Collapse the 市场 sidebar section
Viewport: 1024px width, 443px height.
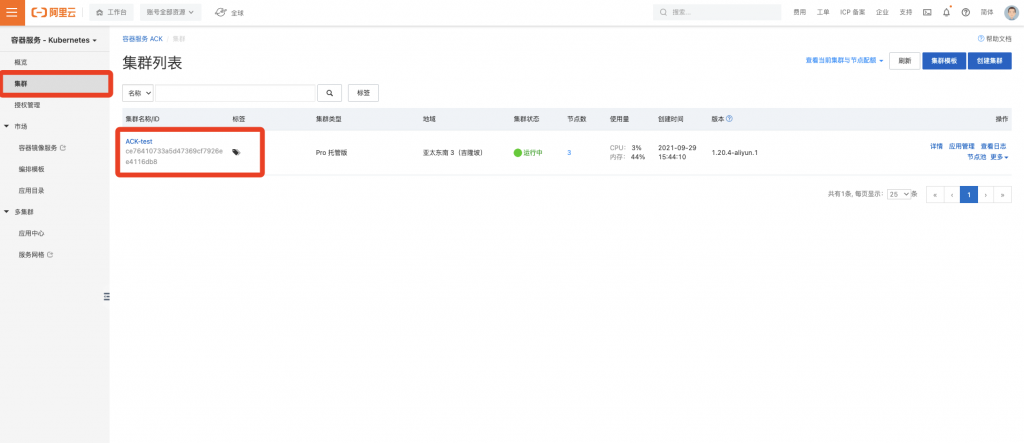click(7, 126)
